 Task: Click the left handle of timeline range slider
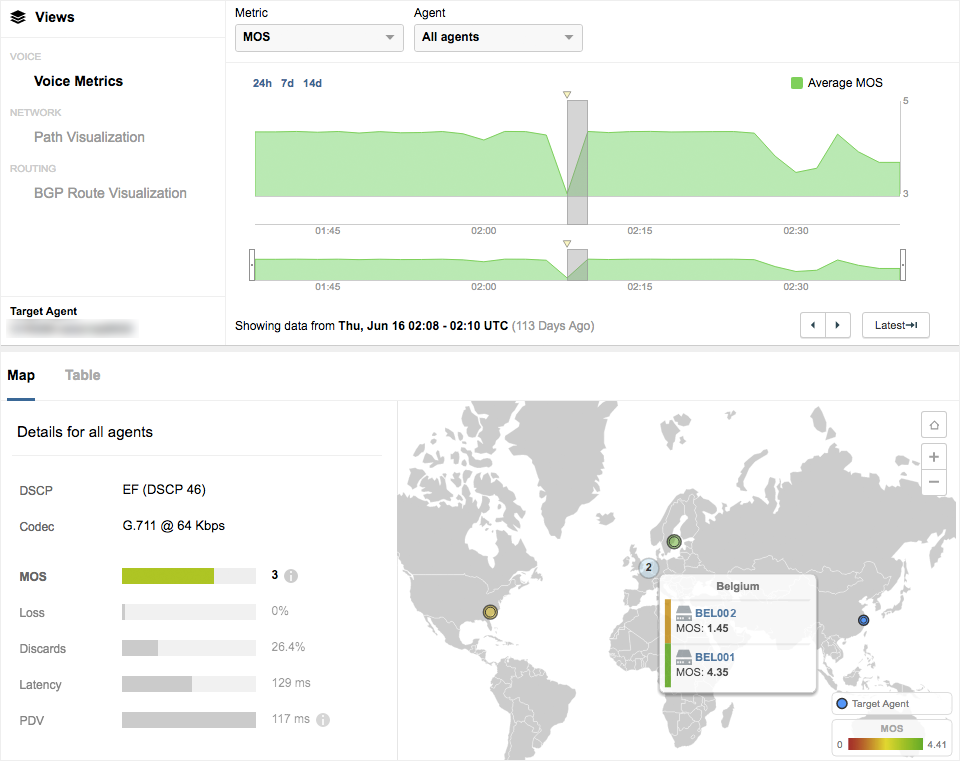click(252, 266)
